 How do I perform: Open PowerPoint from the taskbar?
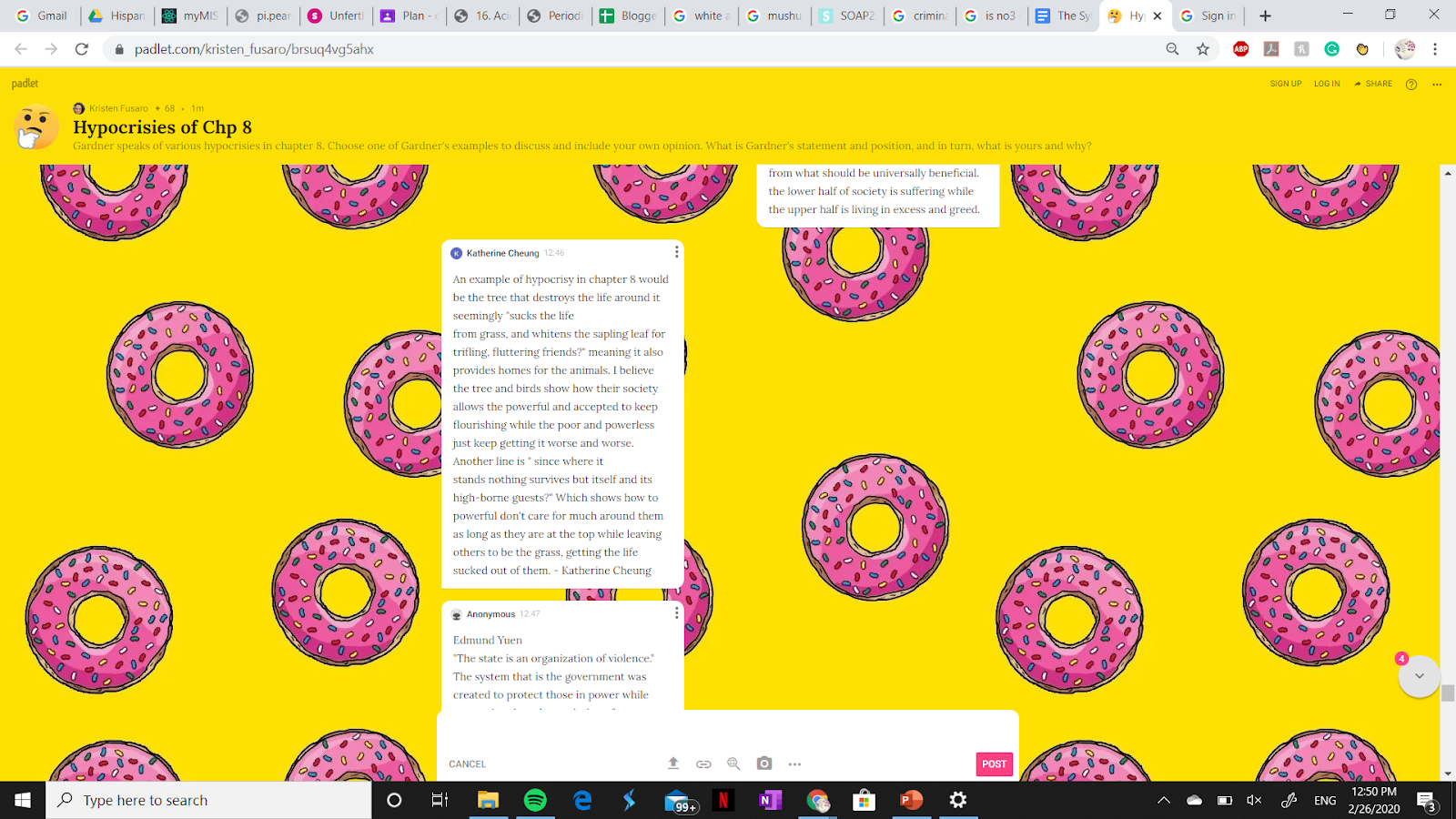click(x=911, y=800)
